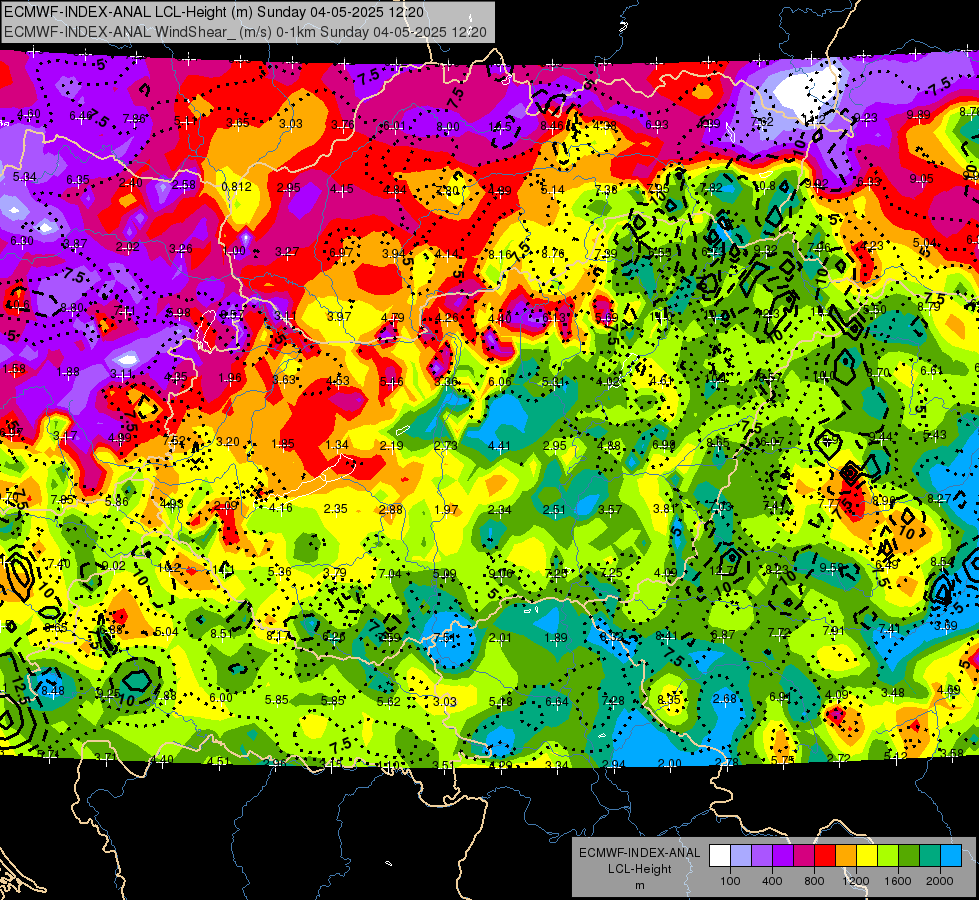Click the grid value 2.40
979x900 pixels.
130,182
